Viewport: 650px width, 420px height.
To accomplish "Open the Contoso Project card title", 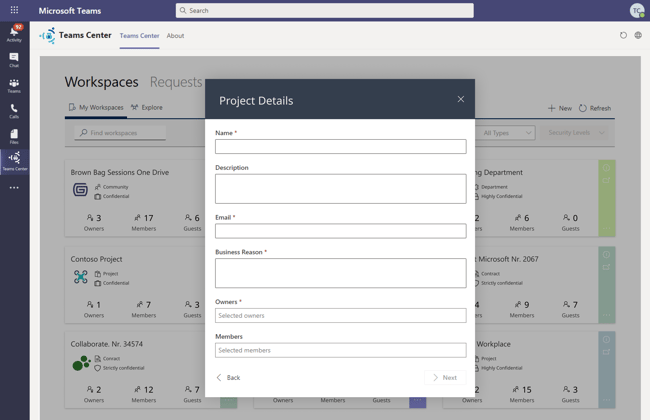I will pyautogui.click(x=96, y=259).
